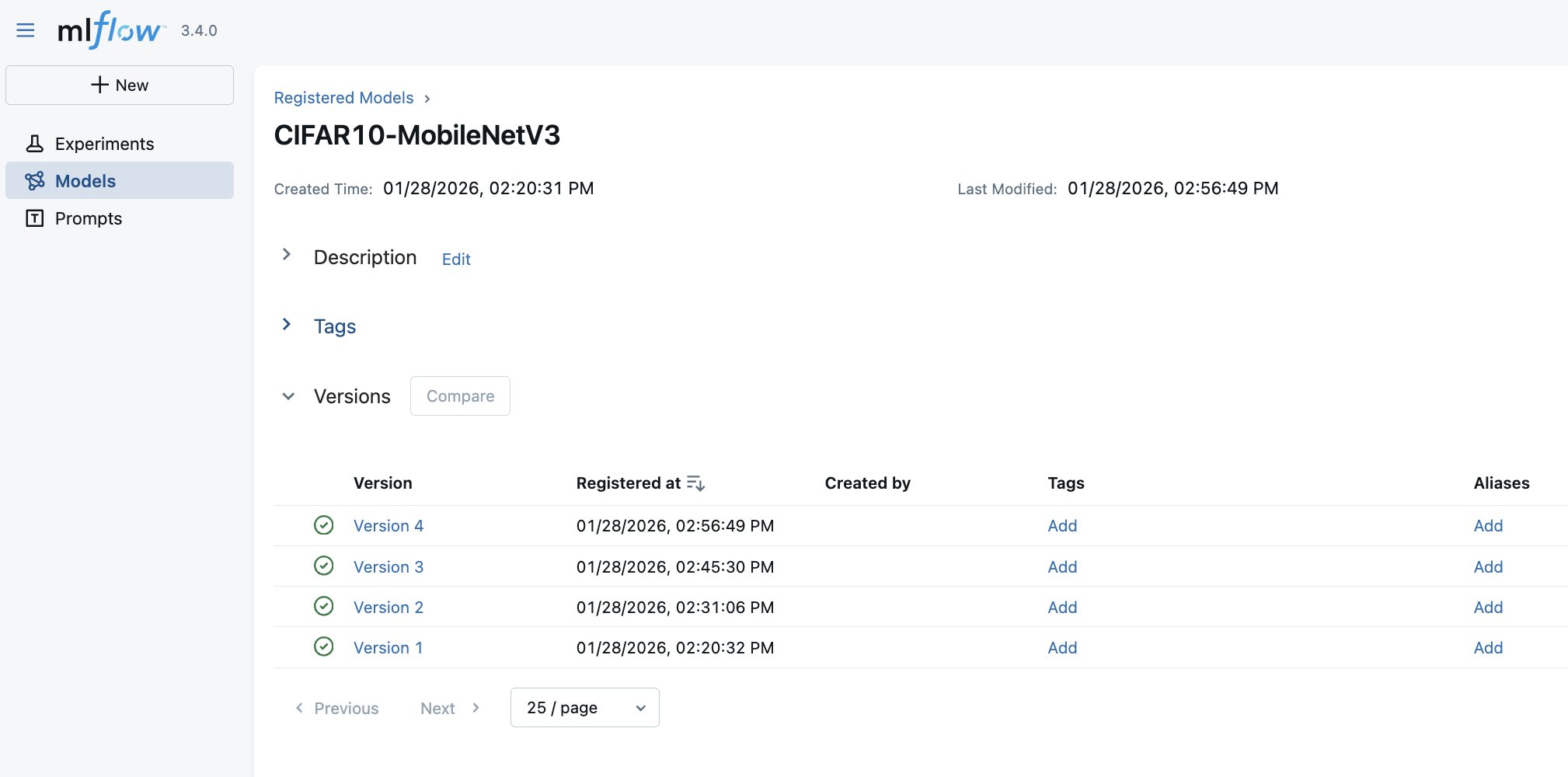This screenshot has height=777, width=1568.
Task: Click the New button
Action: 120,85
